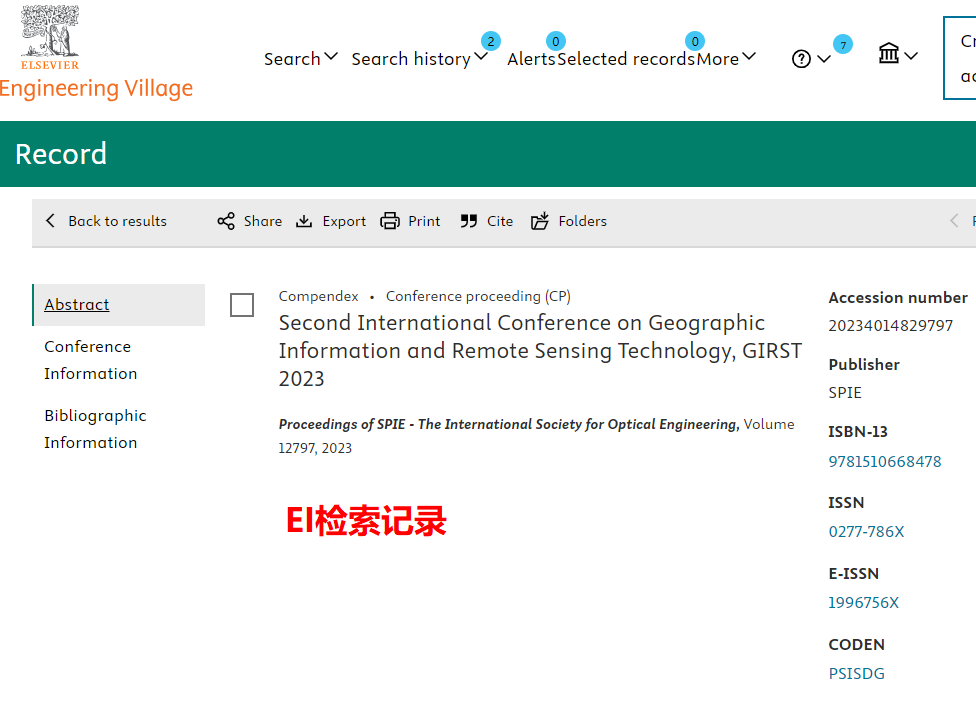Expand the More menu
Screen dimensions: 976x708
[x=726, y=59]
